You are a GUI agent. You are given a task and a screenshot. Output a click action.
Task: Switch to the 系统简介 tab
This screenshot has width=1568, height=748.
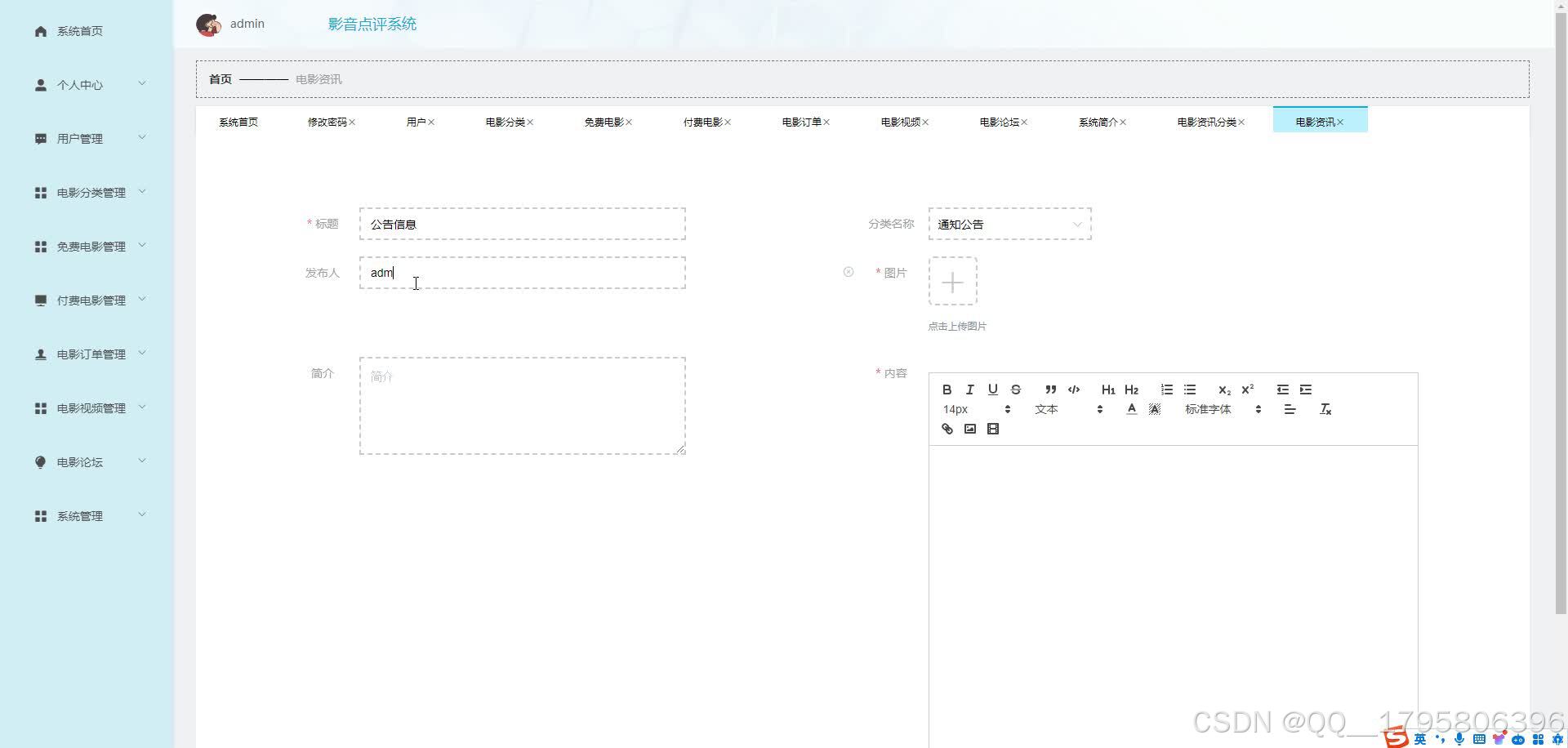[1098, 121]
